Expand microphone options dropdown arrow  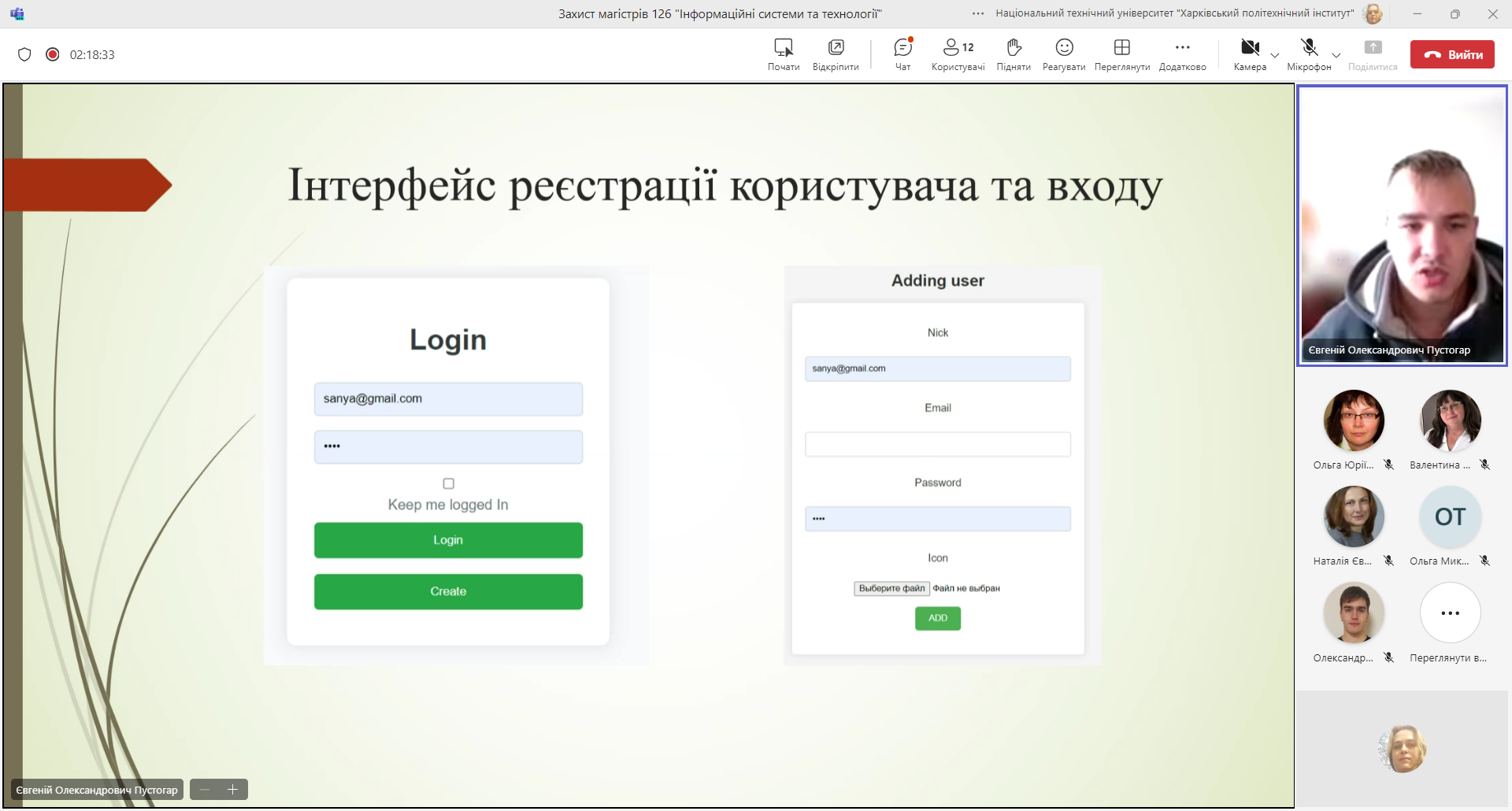pos(1336,55)
